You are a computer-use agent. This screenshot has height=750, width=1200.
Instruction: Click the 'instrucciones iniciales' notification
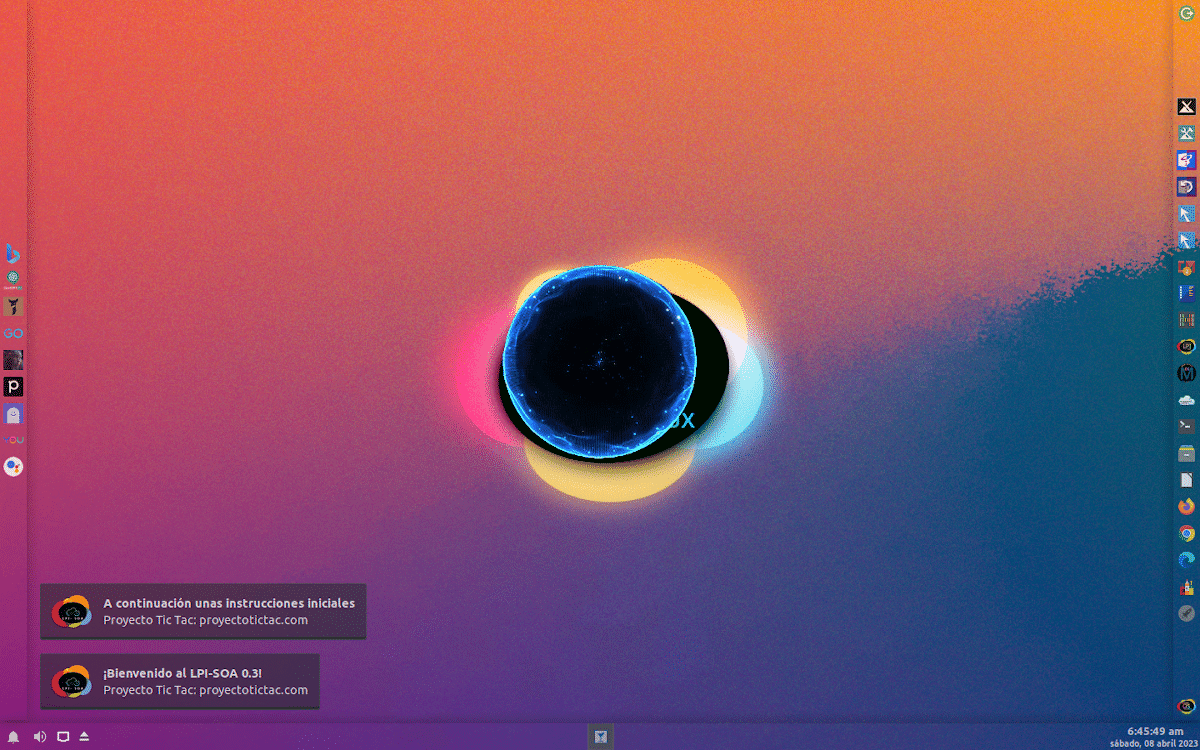tap(203, 611)
